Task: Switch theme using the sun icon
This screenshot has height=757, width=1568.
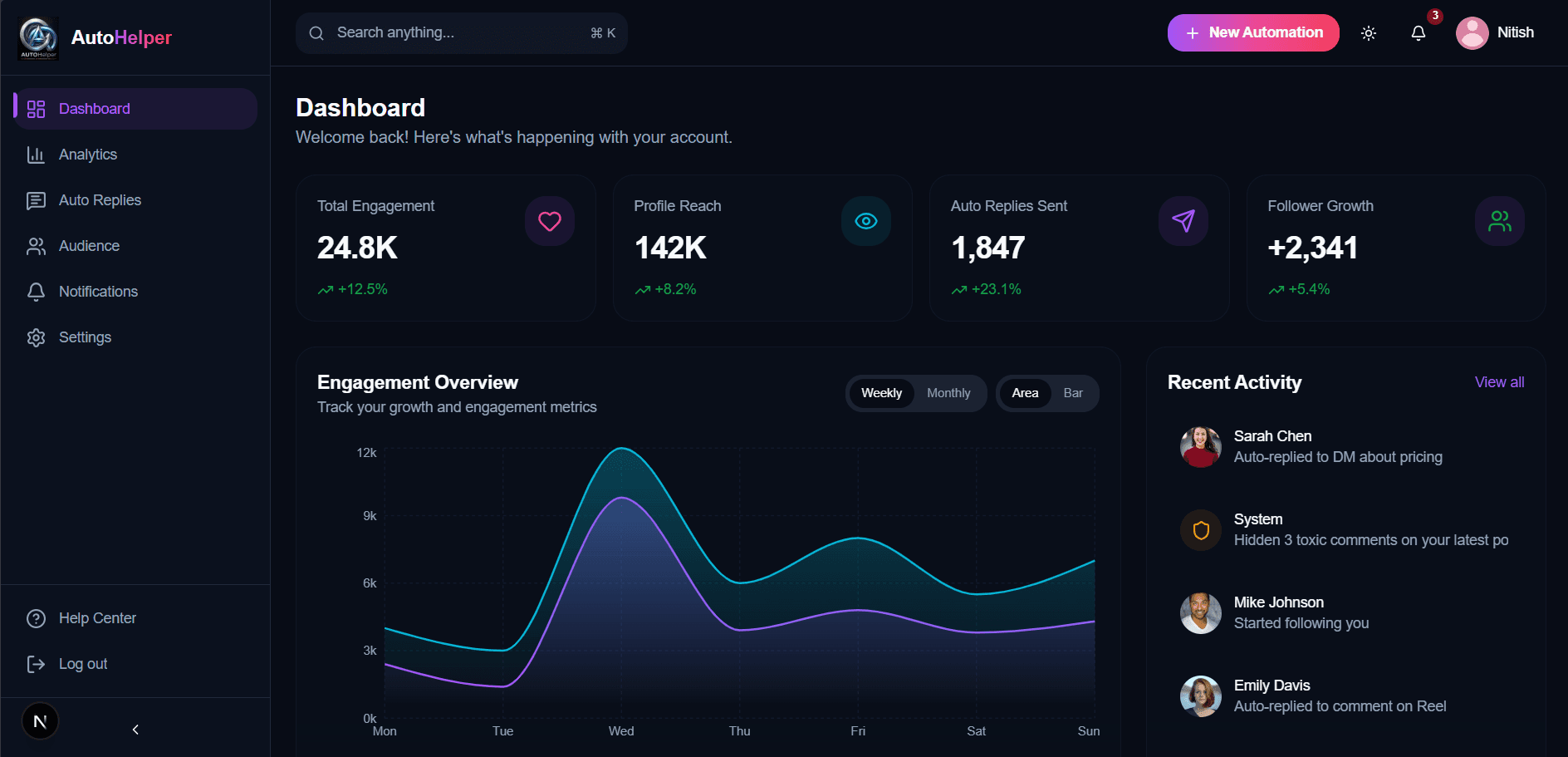Action: pyautogui.click(x=1368, y=32)
